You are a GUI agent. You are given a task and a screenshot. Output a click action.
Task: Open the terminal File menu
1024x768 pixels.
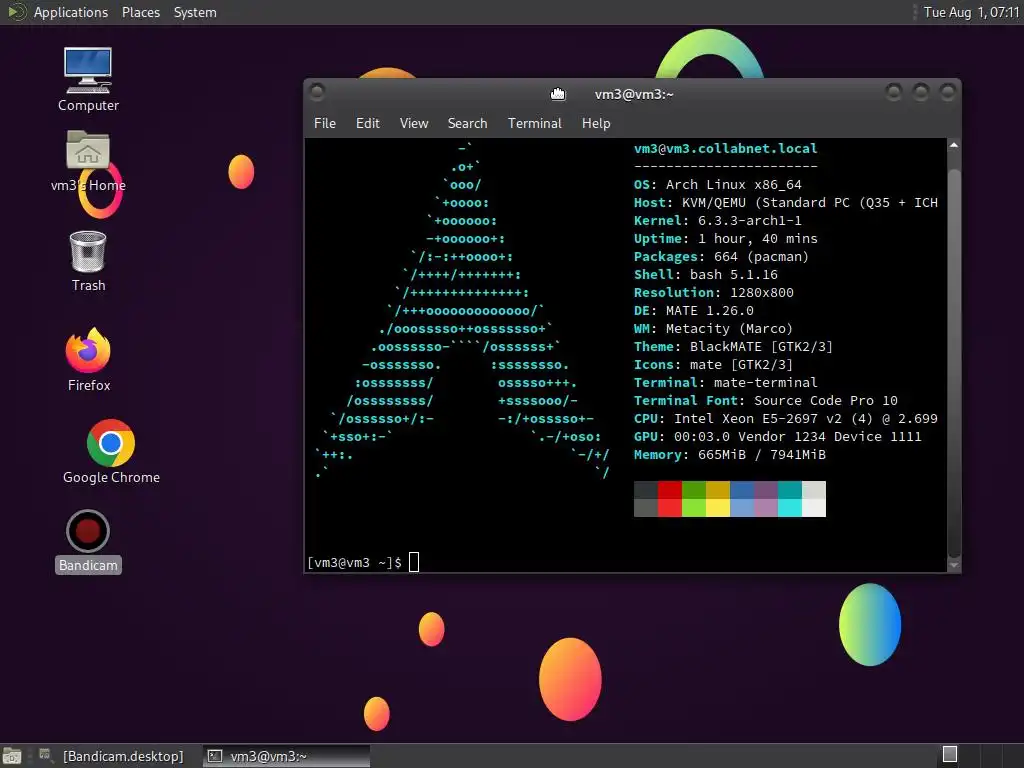(325, 123)
